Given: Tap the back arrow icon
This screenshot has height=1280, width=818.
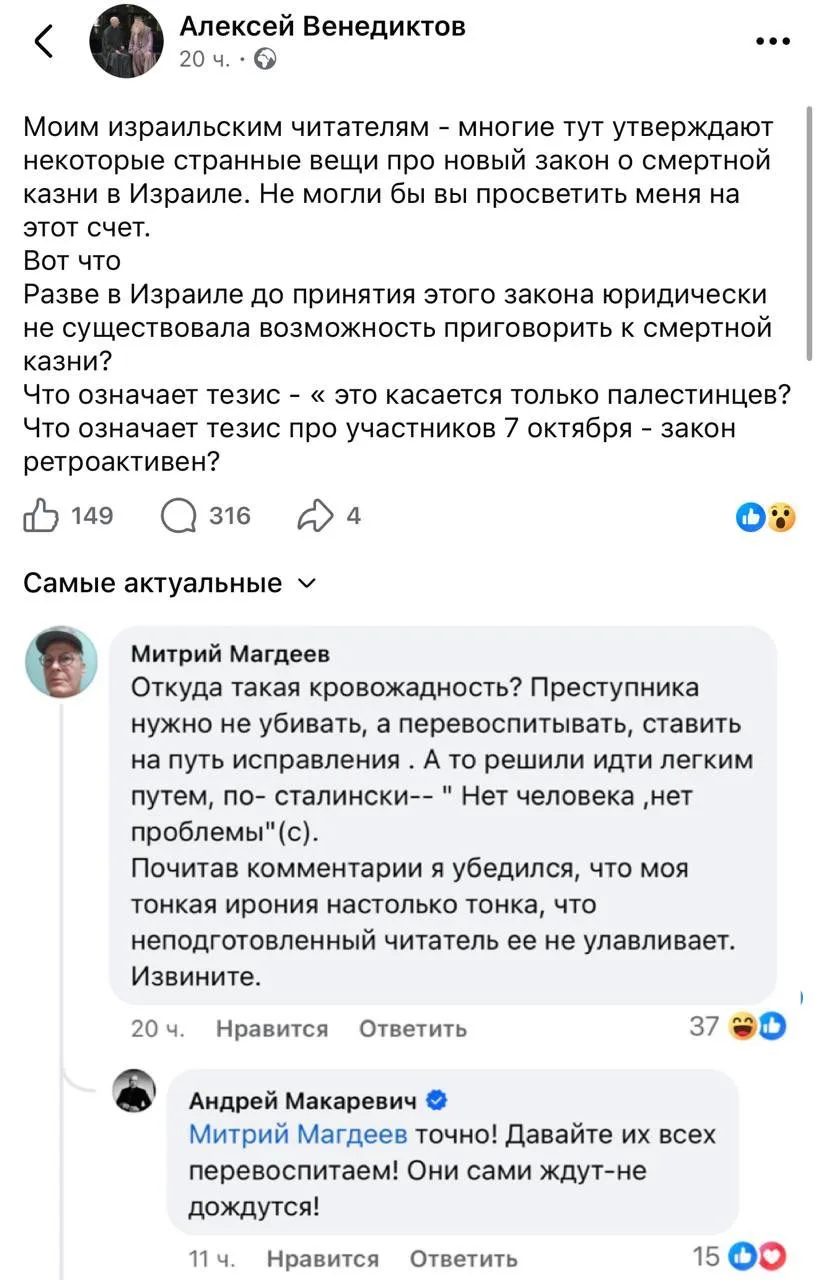Looking at the screenshot, I should coord(44,42).
